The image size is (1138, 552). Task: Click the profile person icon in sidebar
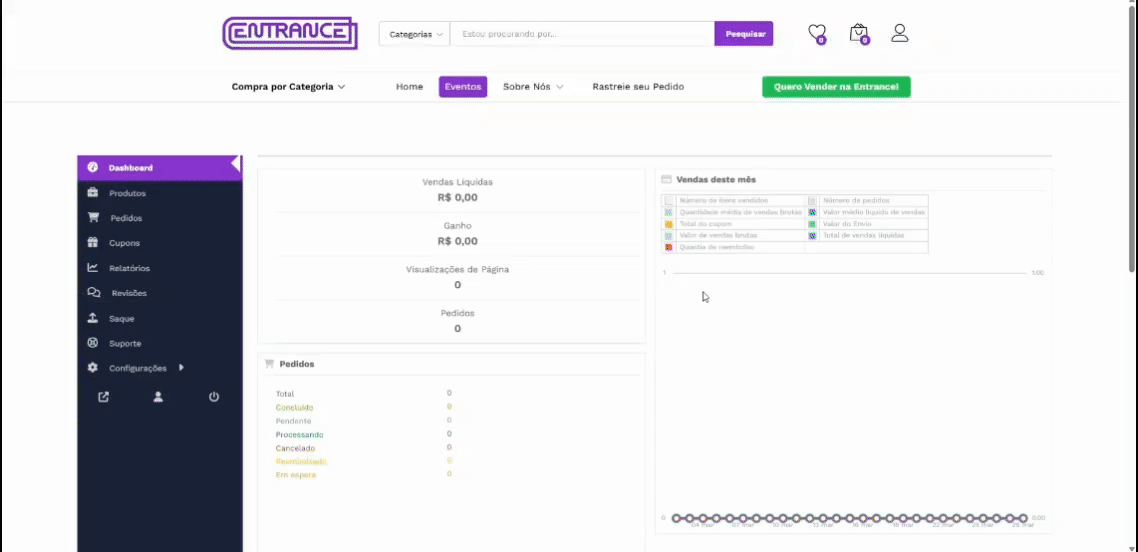point(158,397)
